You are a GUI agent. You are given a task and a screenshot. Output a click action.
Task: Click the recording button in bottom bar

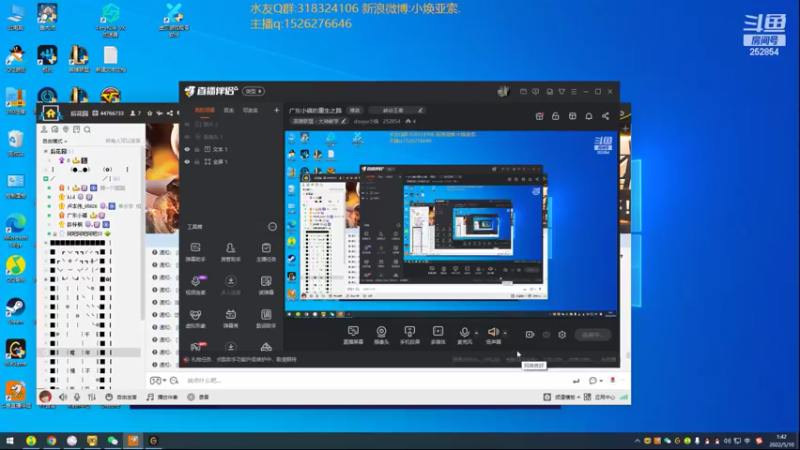pyautogui.click(x=198, y=397)
